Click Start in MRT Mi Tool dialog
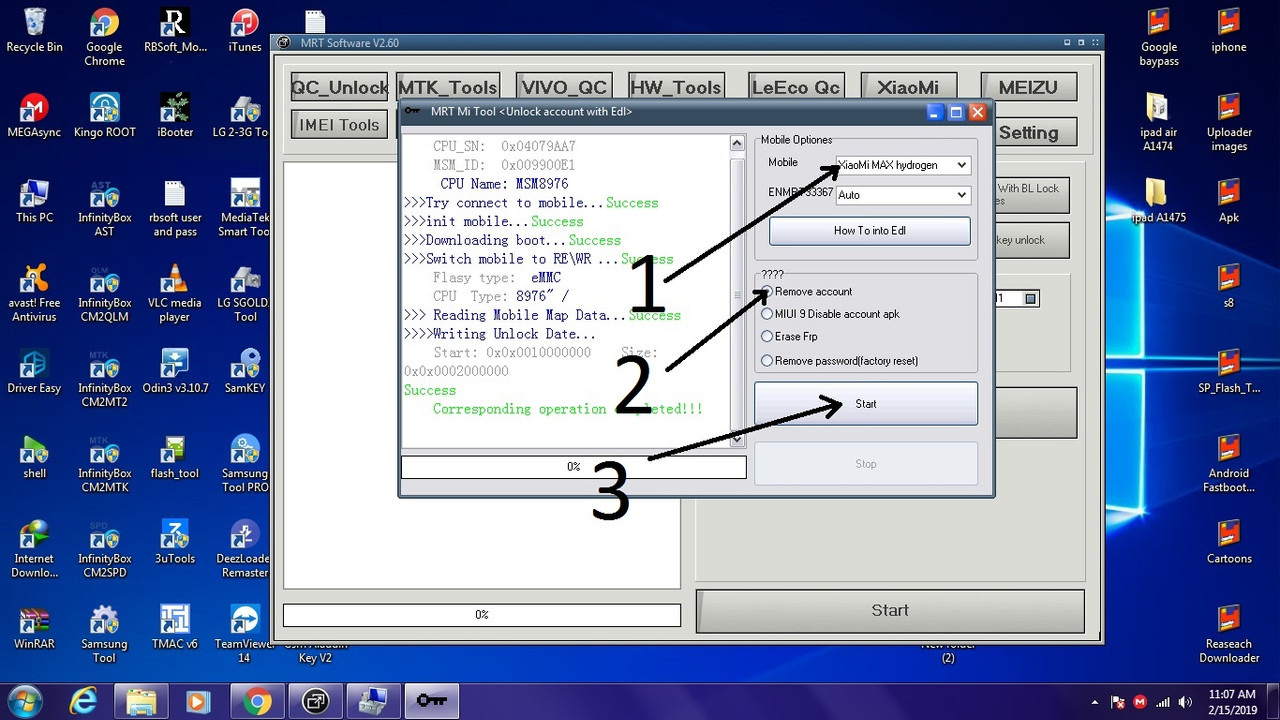 866,404
